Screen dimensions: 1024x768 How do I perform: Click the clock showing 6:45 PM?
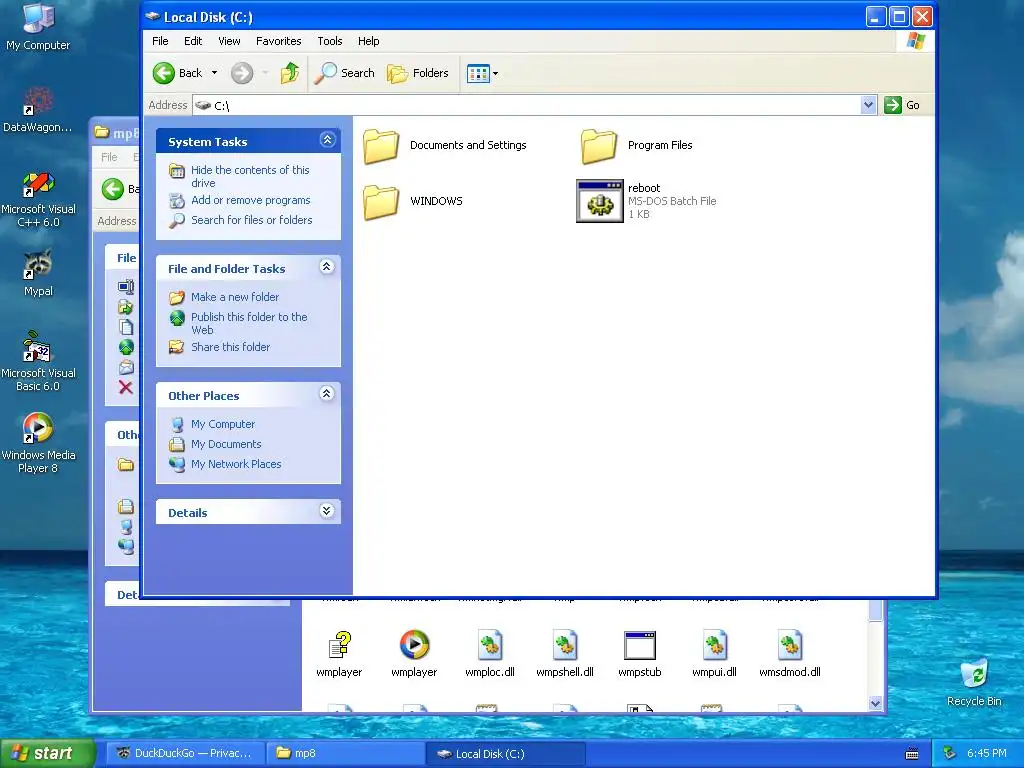pyautogui.click(x=987, y=754)
